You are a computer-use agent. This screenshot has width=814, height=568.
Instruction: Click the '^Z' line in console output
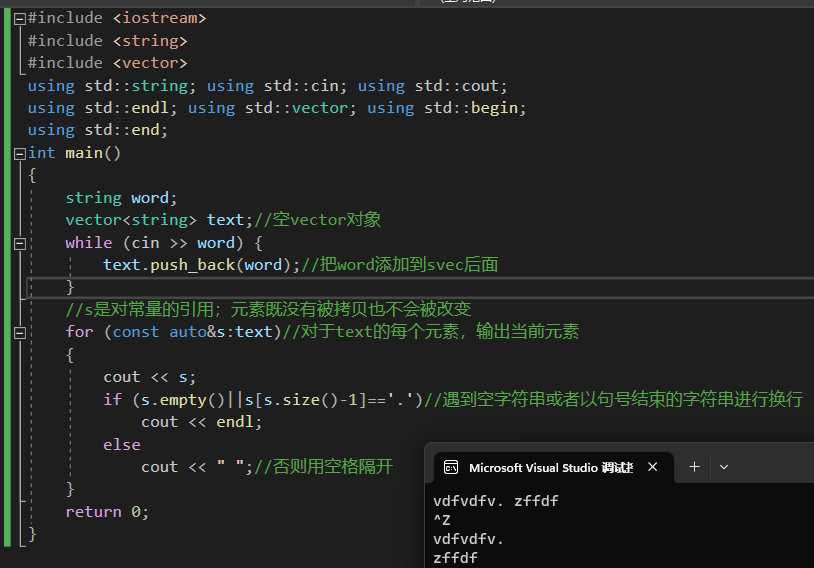click(x=442, y=520)
